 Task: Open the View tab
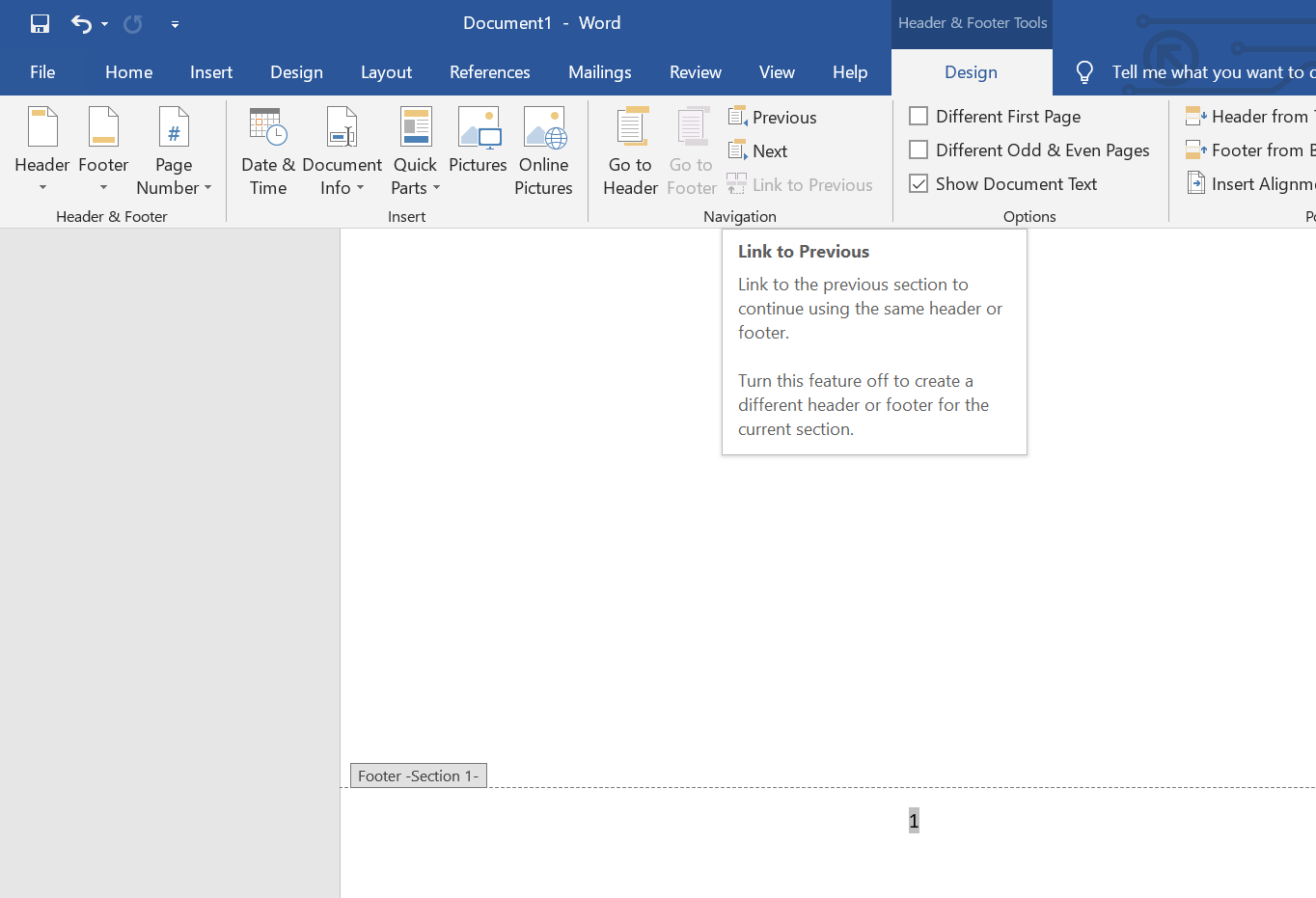pyautogui.click(x=777, y=72)
